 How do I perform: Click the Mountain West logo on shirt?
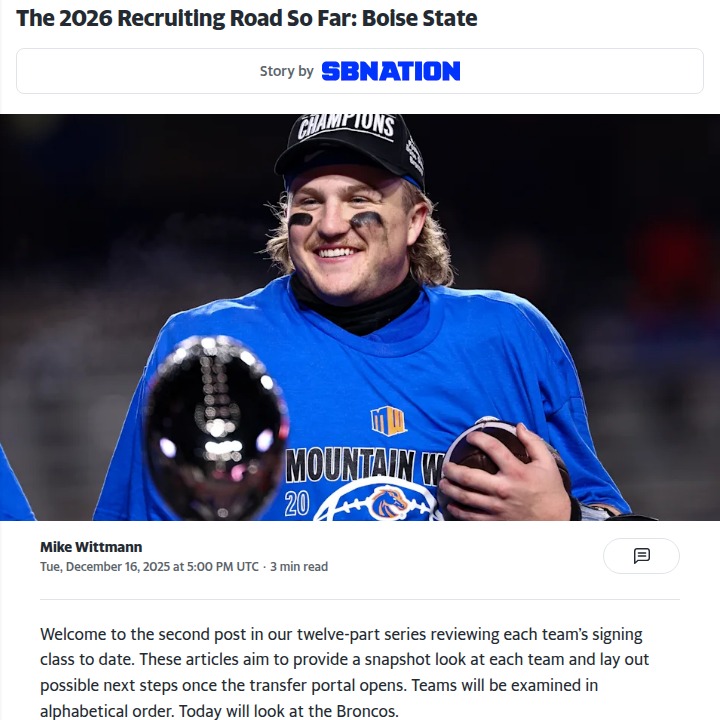coord(388,420)
